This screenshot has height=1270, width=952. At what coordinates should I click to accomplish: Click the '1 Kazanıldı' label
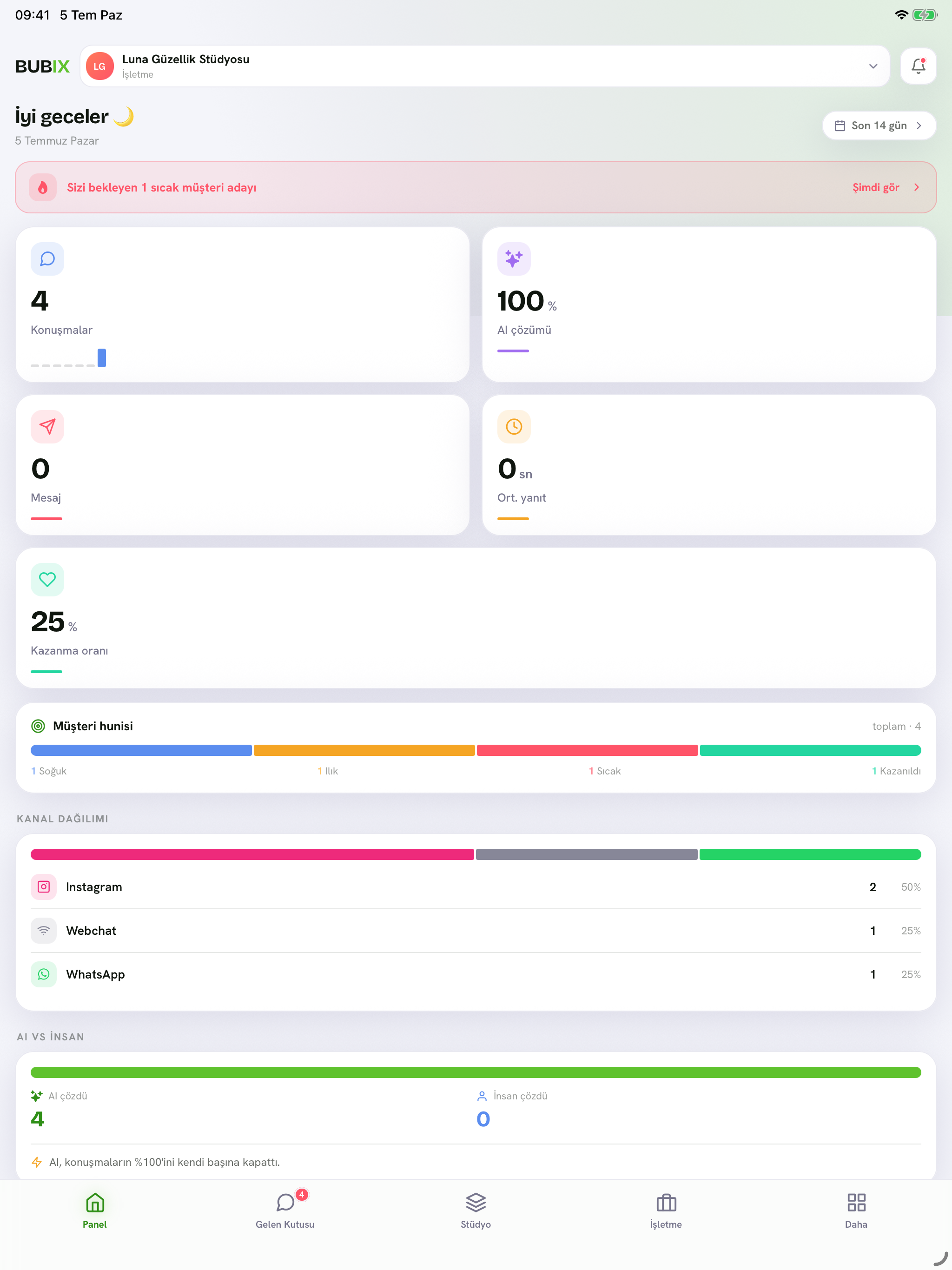(x=896, y=771)
